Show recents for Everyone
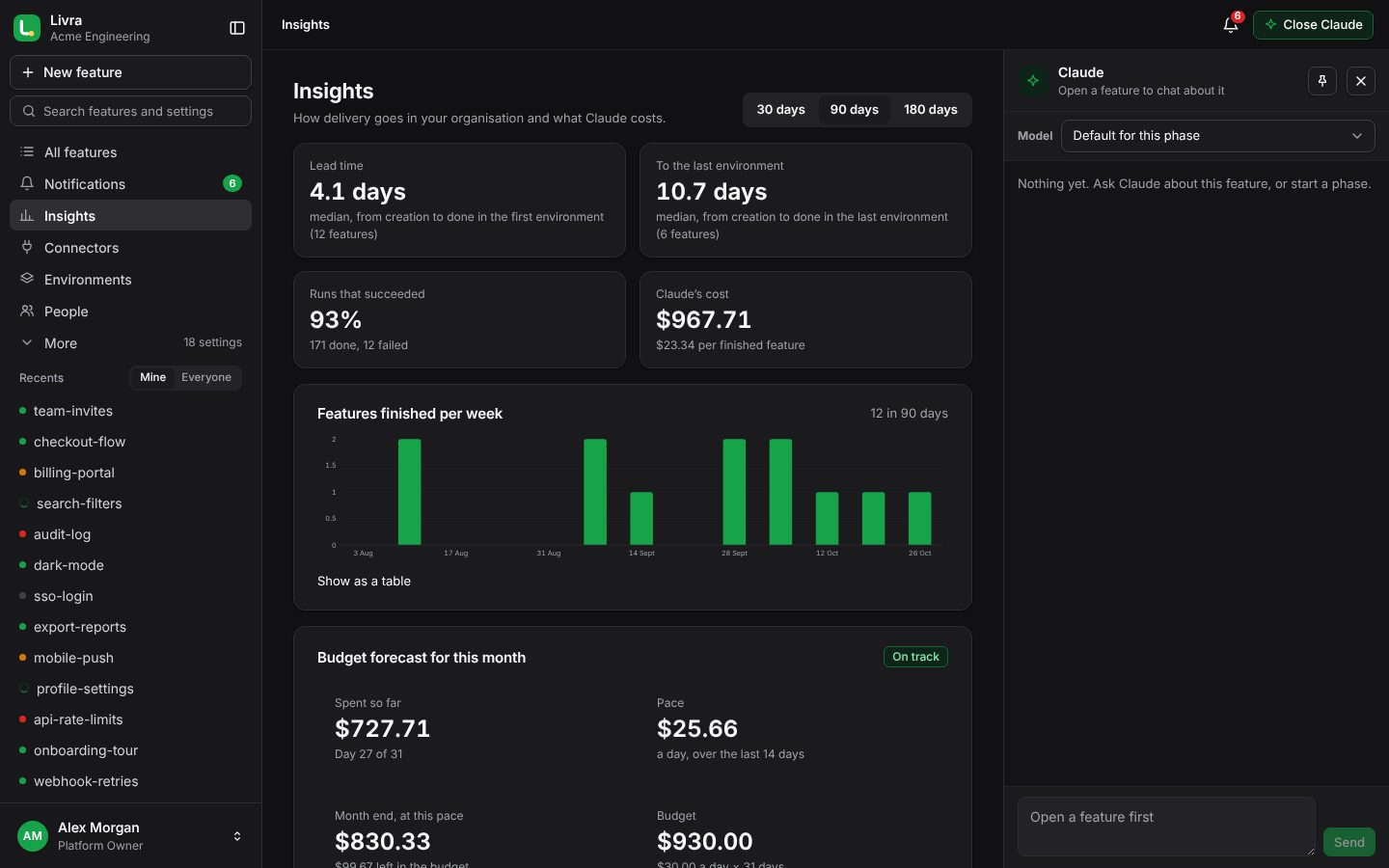Screen dimensions: 1389x868 (x=206, y=377)
